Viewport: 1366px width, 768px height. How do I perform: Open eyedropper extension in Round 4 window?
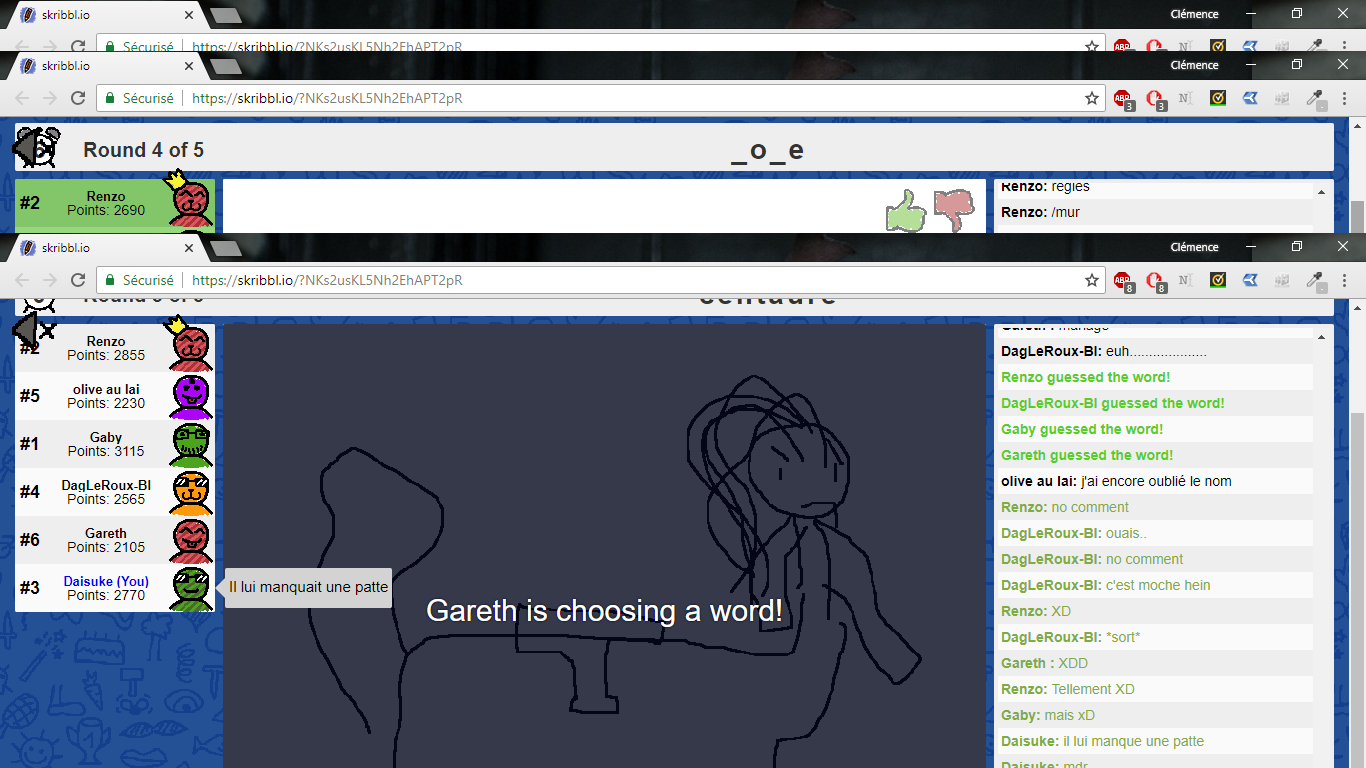(1315, 99)
